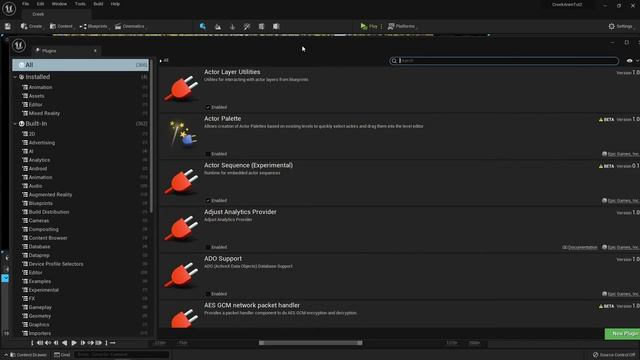Select the Augmented Reality category

tap(50, 195)
